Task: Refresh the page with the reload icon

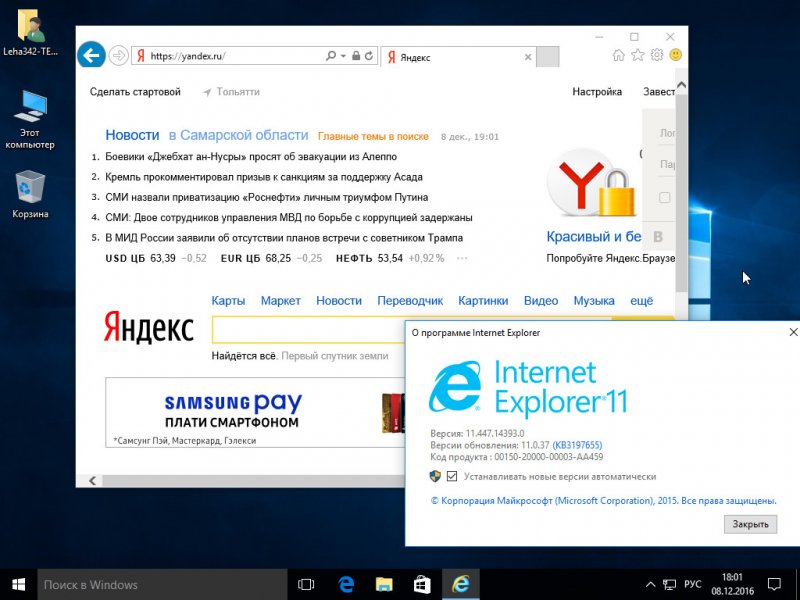Action: (369, 56)
